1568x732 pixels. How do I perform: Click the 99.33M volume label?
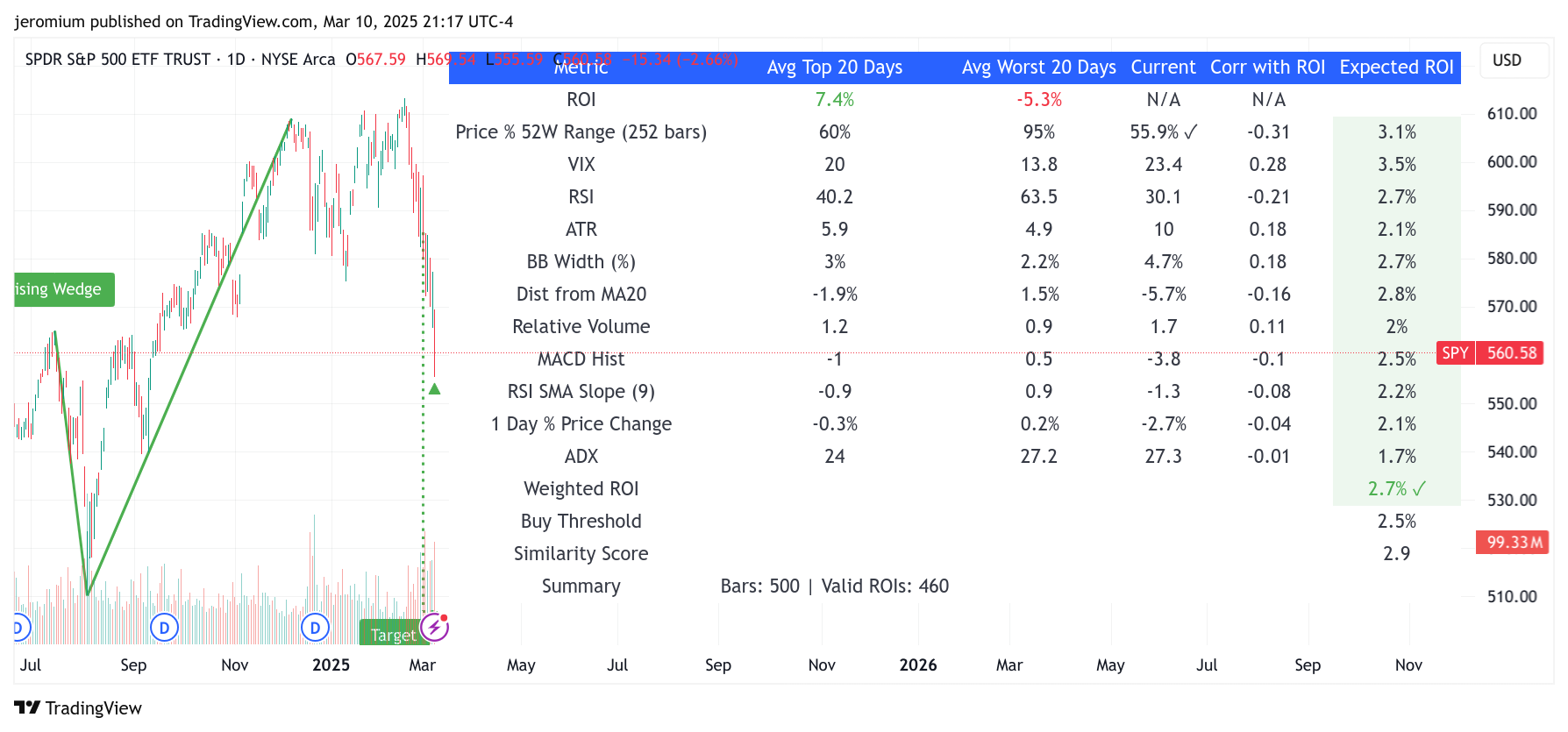coord(1513,542)
